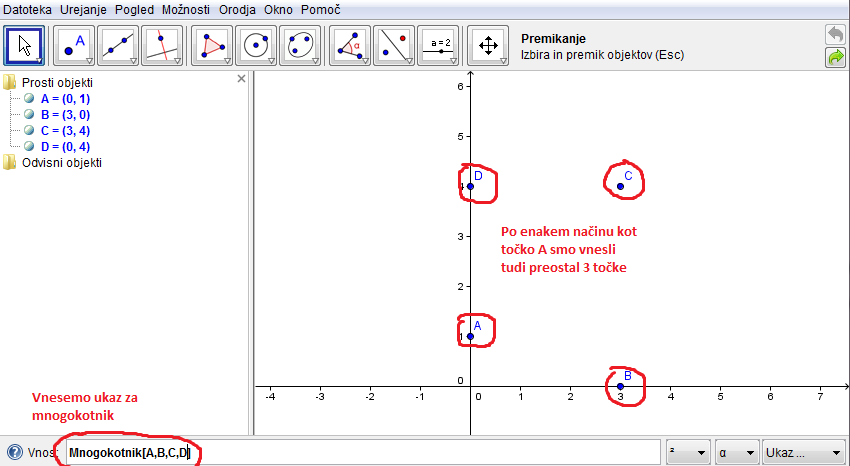
Task: Click the green Redo arrow icon
Action: [835, 57]
